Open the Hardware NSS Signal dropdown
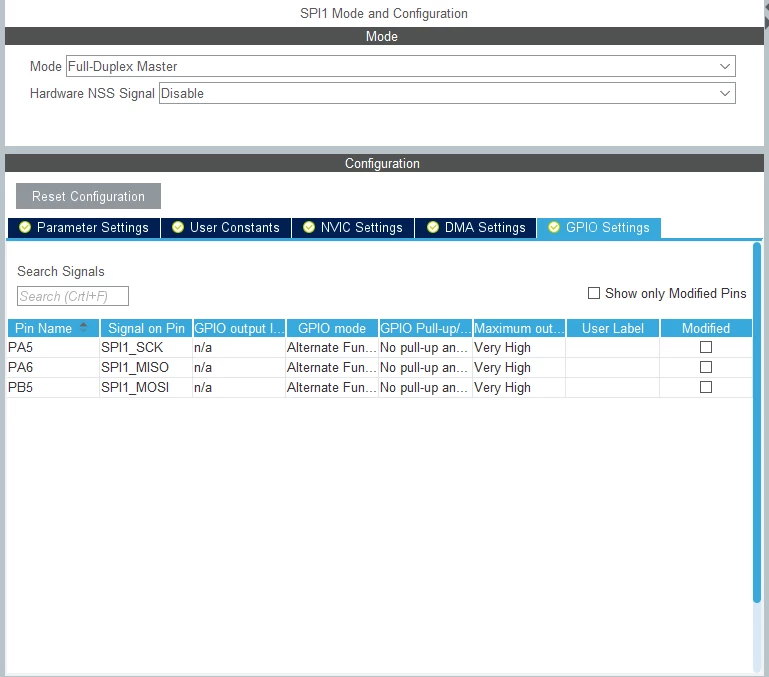 pyautogui.click(x=447, y=93)
